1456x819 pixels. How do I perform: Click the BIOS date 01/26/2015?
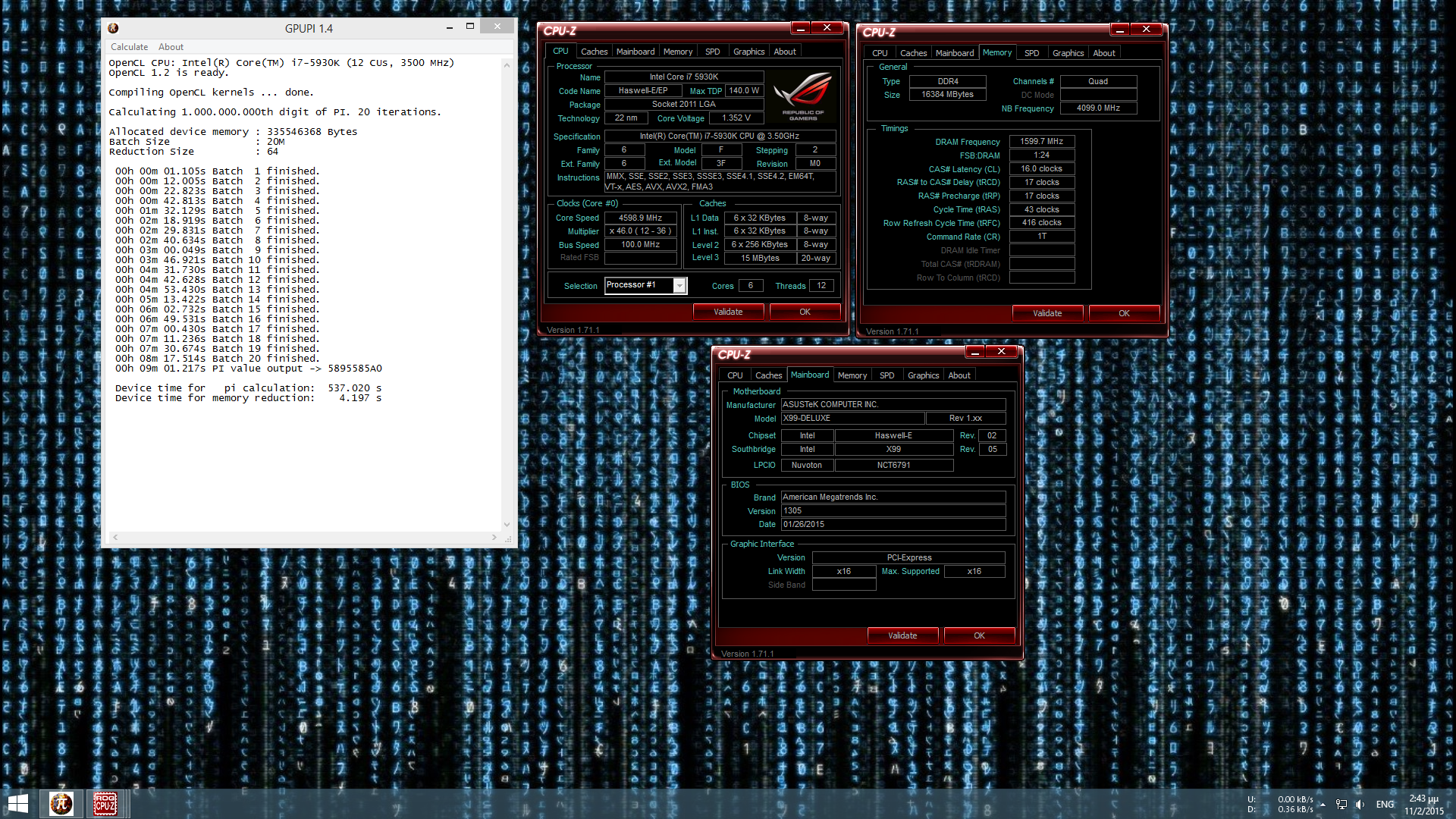point(893,524)
